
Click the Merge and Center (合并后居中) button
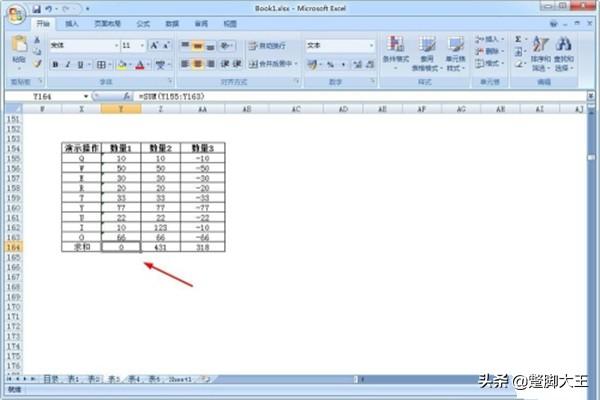[x=268, y=64]
